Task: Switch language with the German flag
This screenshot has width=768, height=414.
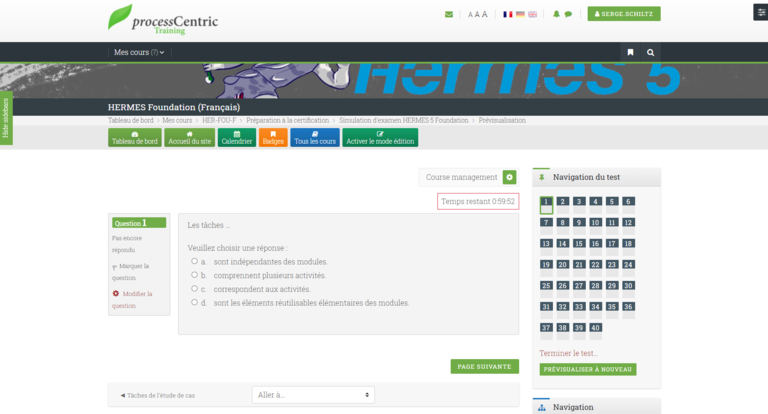Action: coord(520,14)
